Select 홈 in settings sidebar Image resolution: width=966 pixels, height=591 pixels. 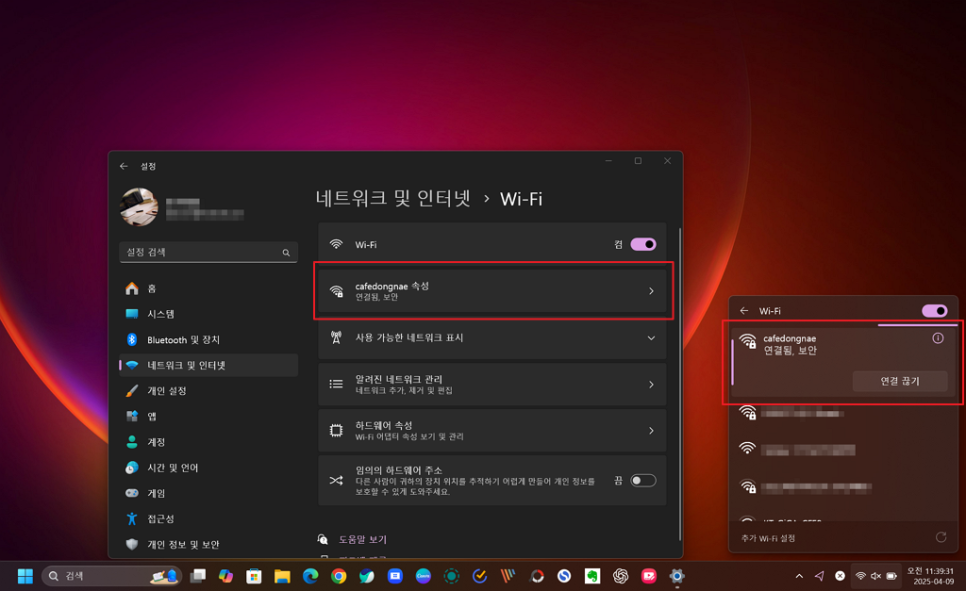pyautogui.click(x=208, y=288)
